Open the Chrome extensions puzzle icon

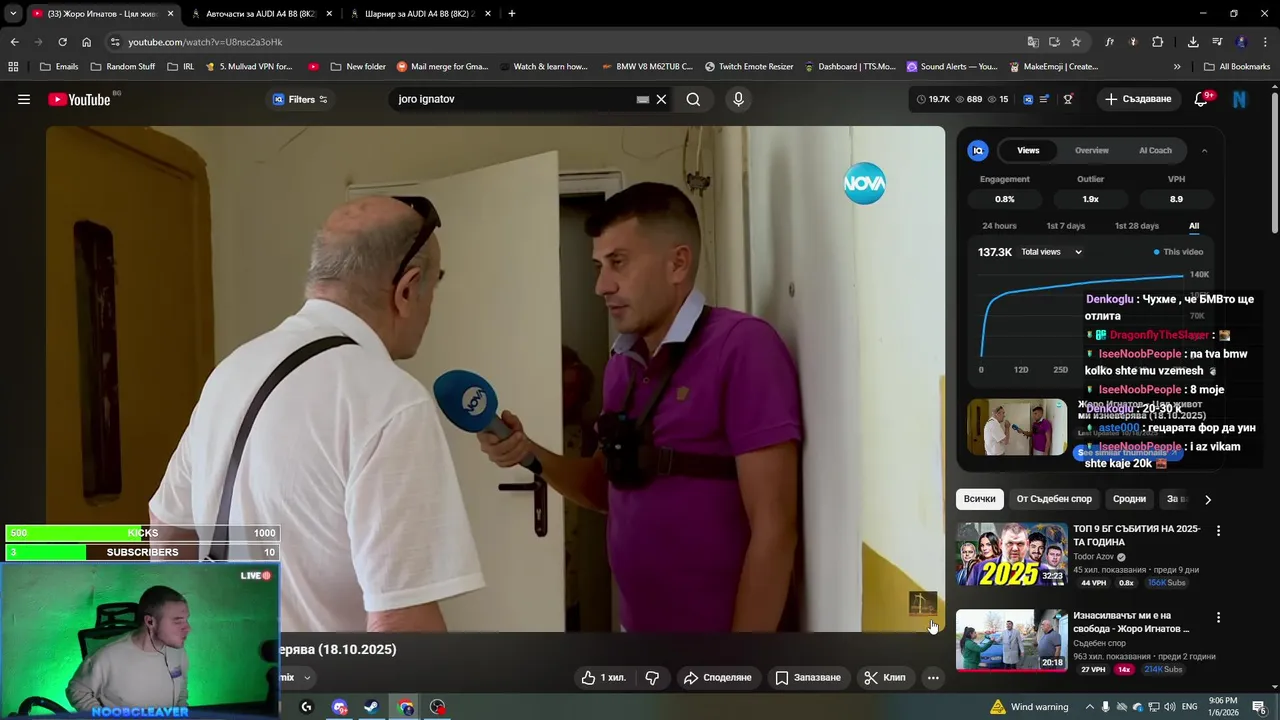coord(1157,42)
